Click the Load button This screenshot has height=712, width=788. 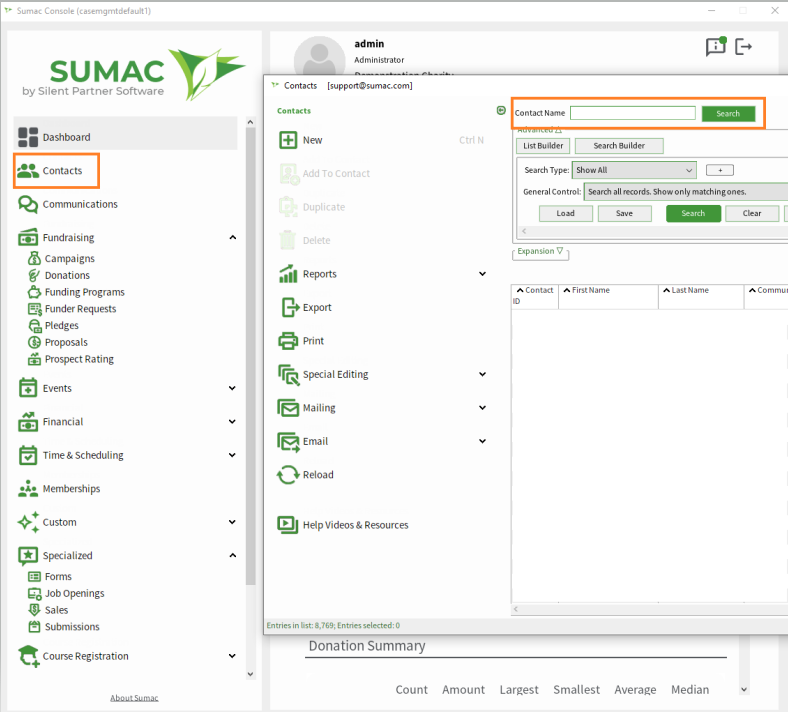tap(565, 214)
